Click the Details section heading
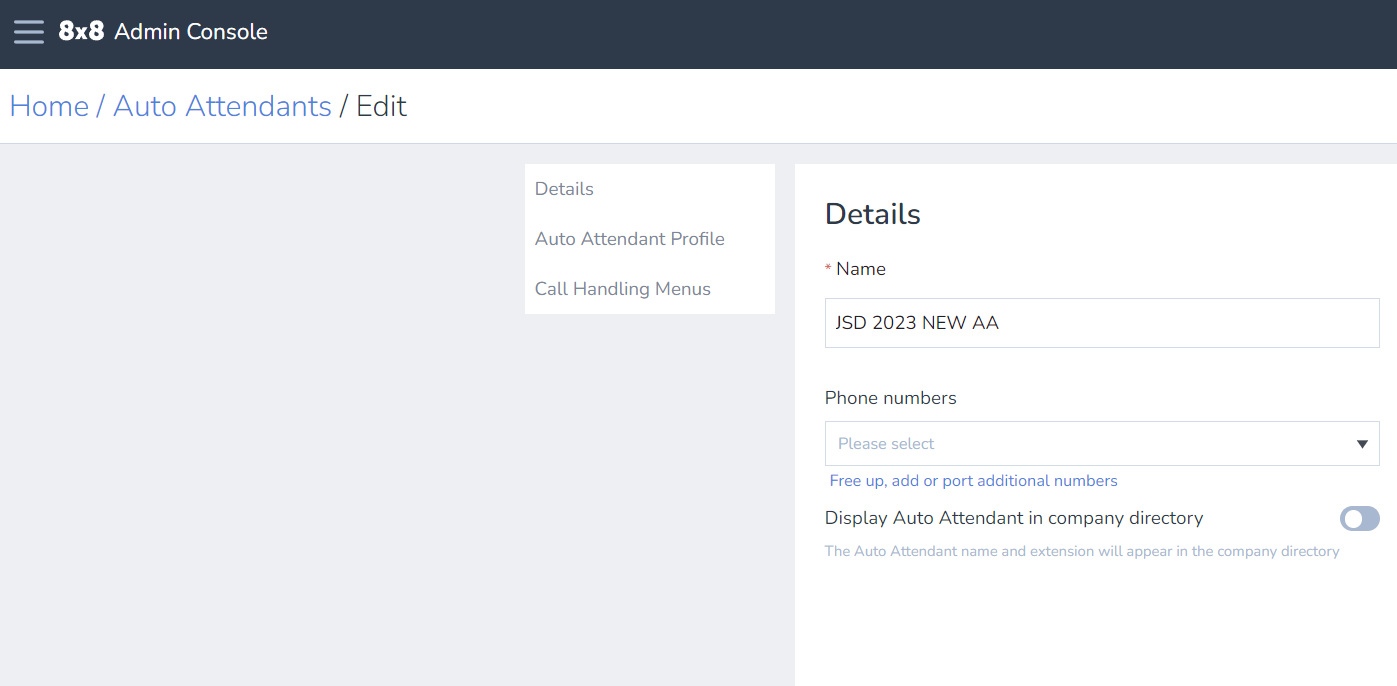 coord(872,214)
